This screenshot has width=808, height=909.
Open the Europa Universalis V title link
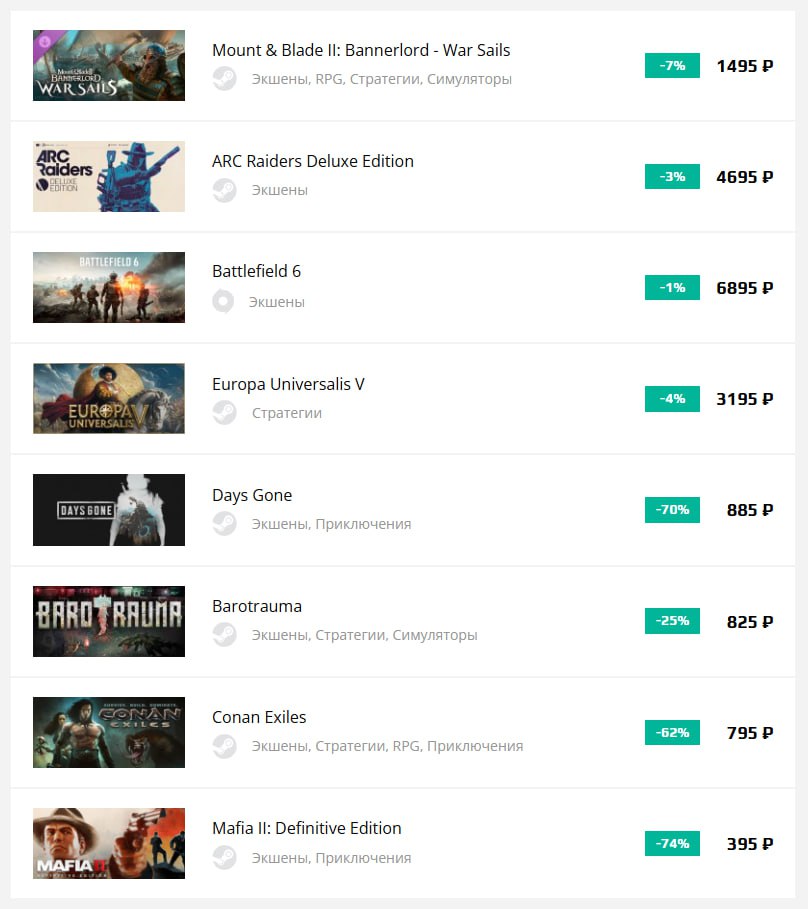(x=288, y=384)
